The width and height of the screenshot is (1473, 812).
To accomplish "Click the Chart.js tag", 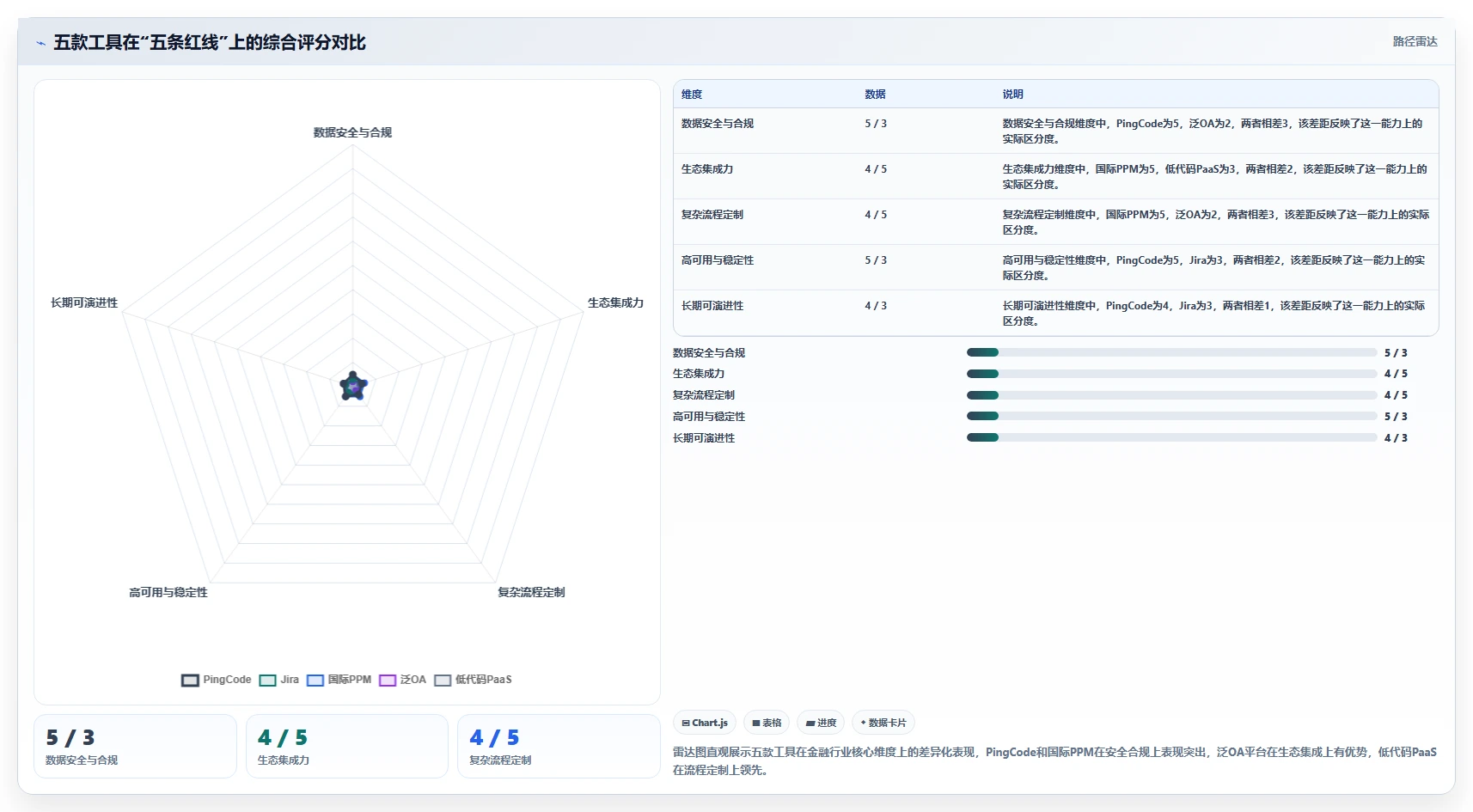I will (705, 723).
